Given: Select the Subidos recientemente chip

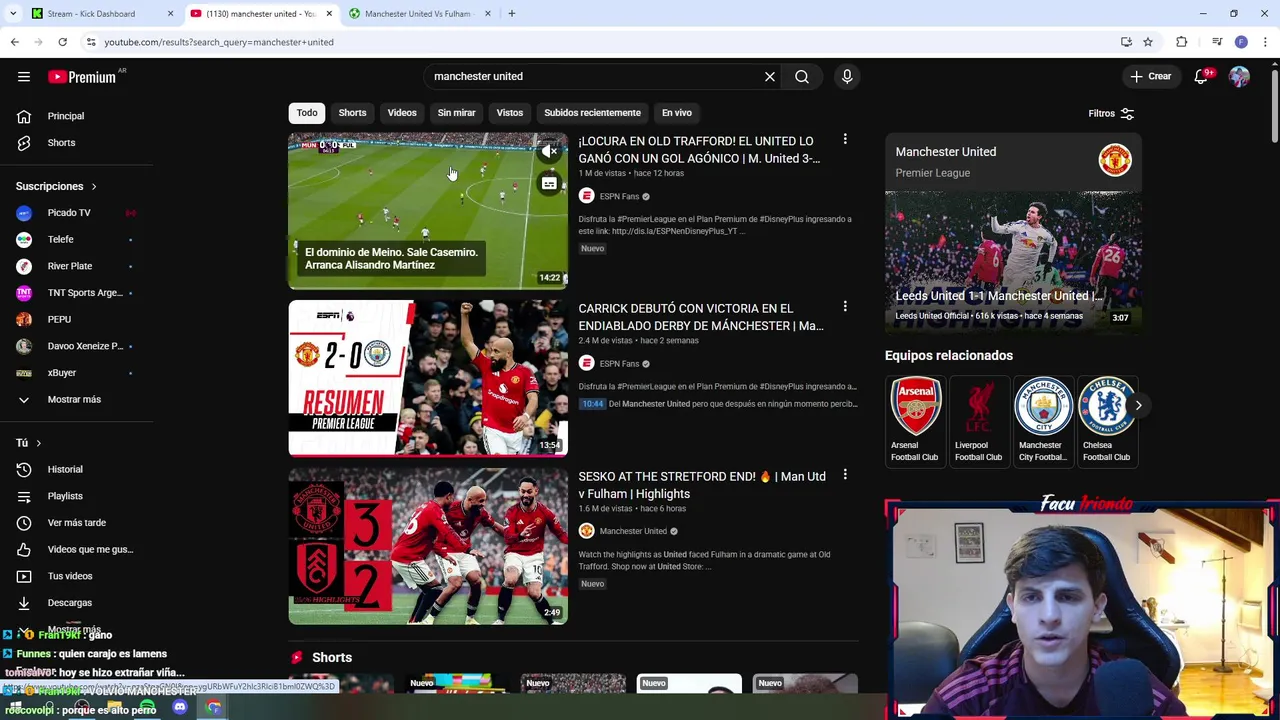Looking at the screenshot, I should tap(592, 113).
